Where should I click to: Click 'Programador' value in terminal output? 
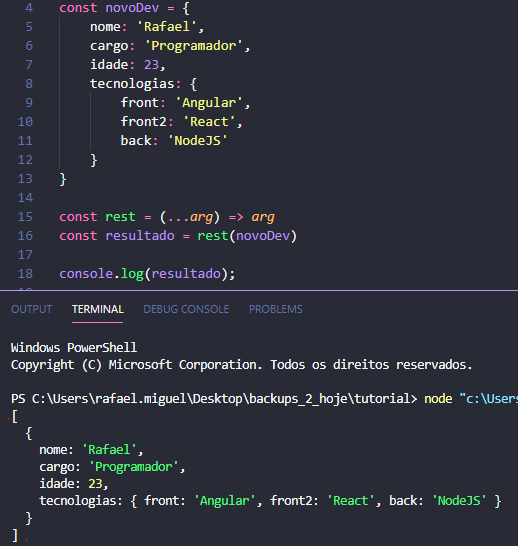(x=134, y=467)
